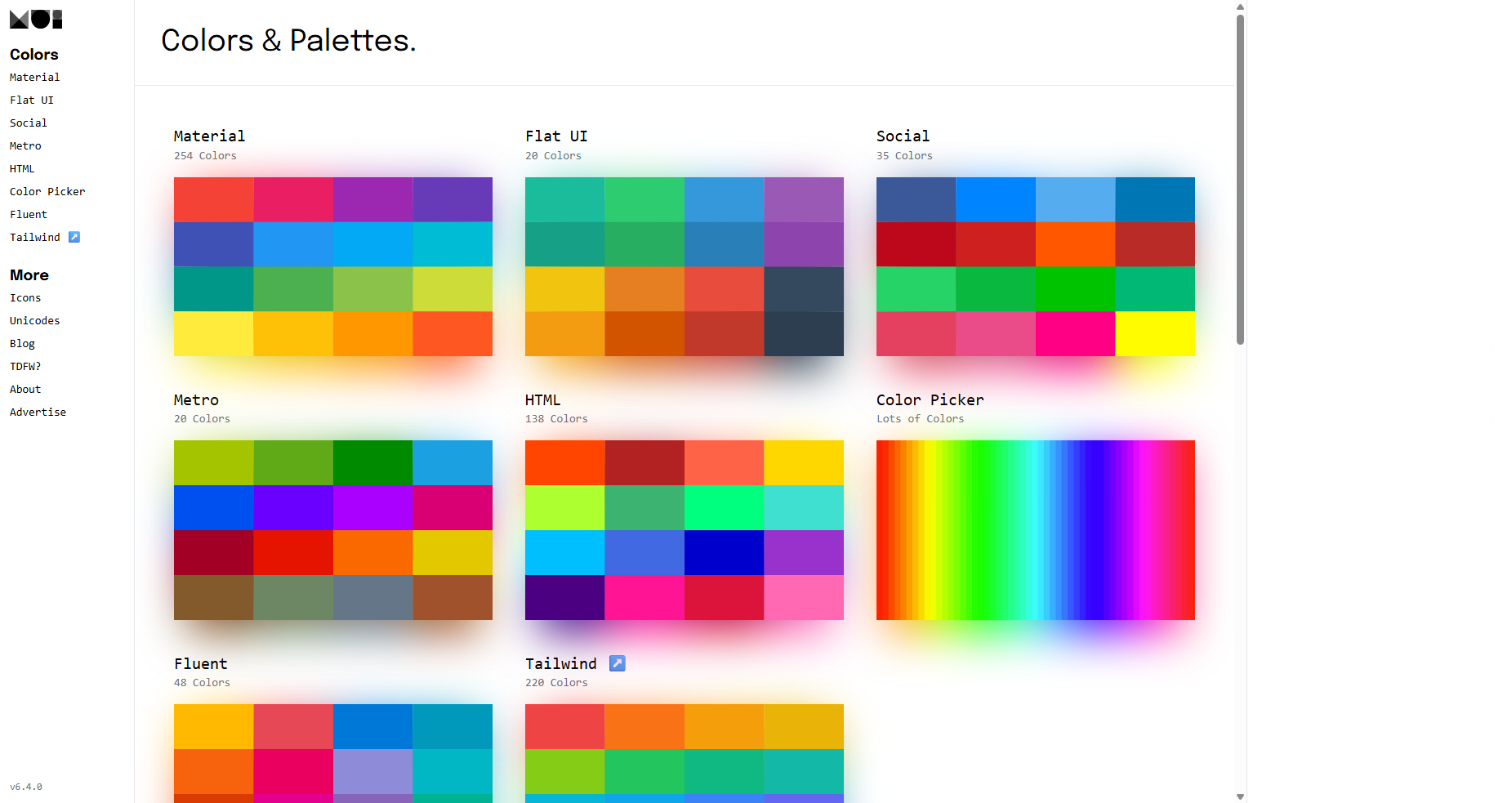Click the MUI logo in the sidebar
1512x803 pixels.
tap(36, 19)
